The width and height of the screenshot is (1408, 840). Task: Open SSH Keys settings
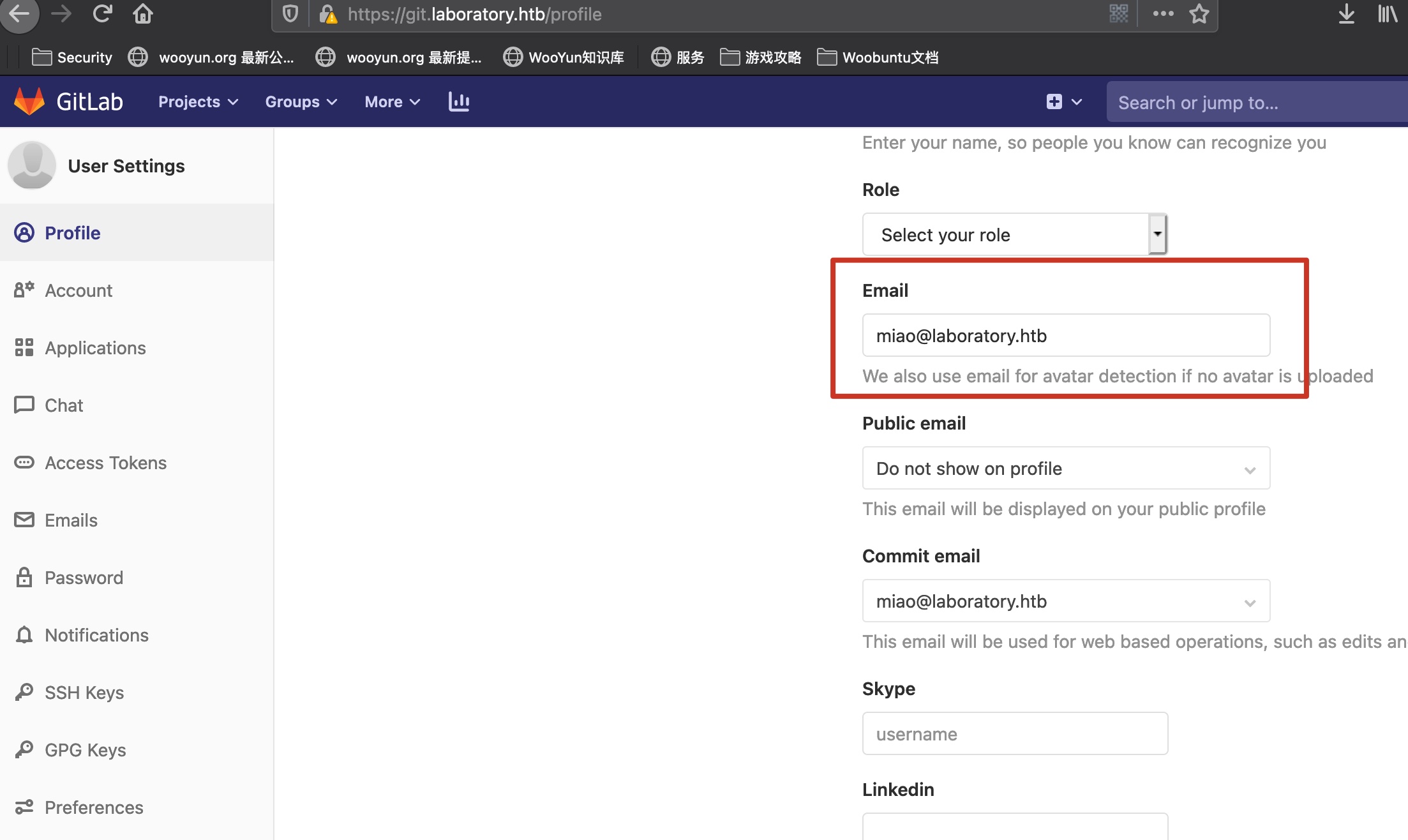point(84,692)
